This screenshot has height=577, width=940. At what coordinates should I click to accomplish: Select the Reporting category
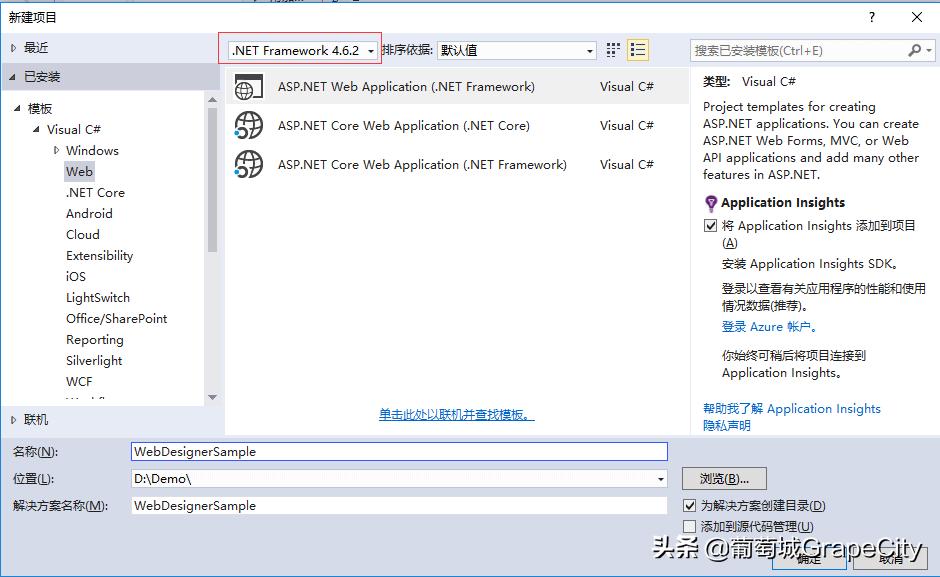95,339
